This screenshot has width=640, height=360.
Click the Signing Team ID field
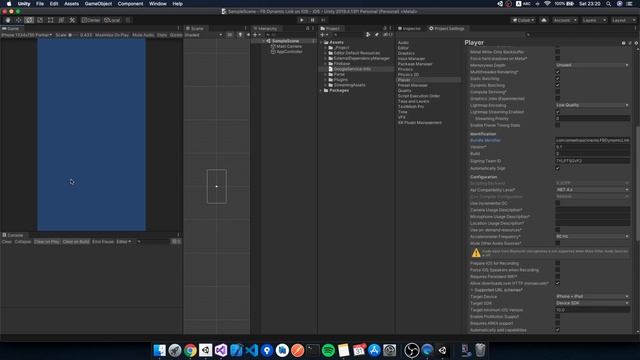pos(592,161)
